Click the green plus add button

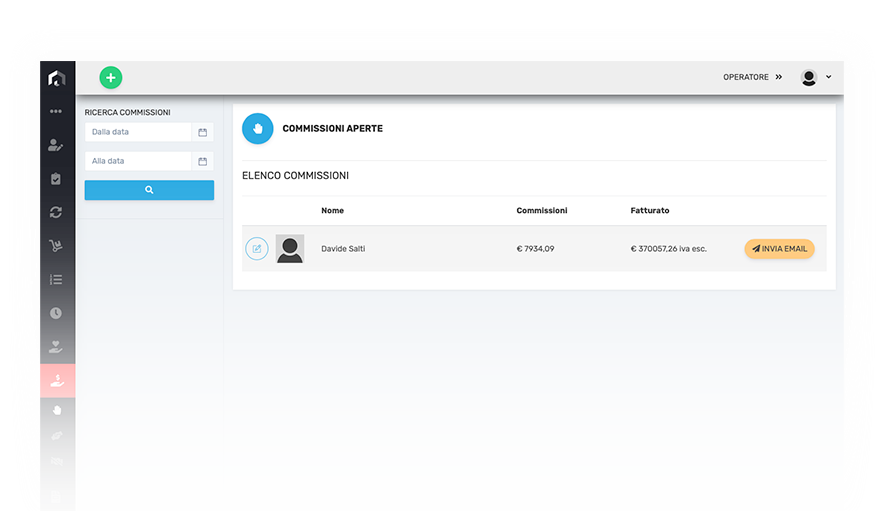tap(110, 77)
